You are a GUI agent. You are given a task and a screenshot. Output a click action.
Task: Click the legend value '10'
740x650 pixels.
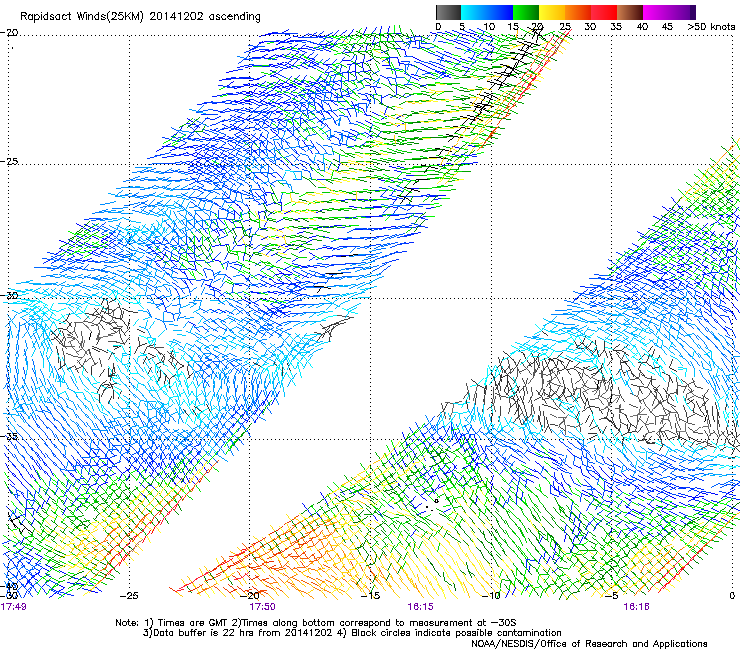coord(489,26)
